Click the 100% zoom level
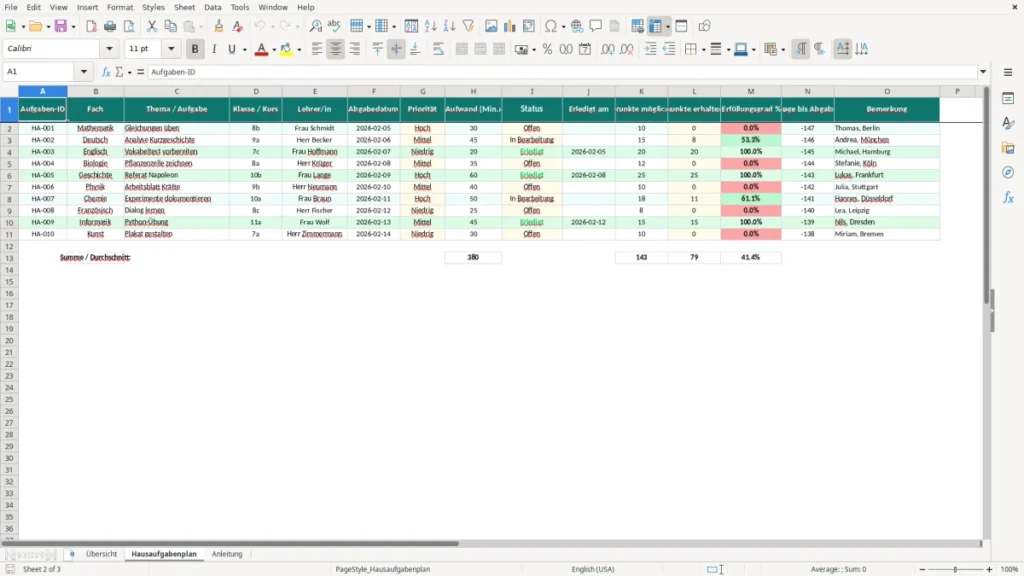Image resolution: width=1024 pixels, height=576 pixels. (1010, 569)
